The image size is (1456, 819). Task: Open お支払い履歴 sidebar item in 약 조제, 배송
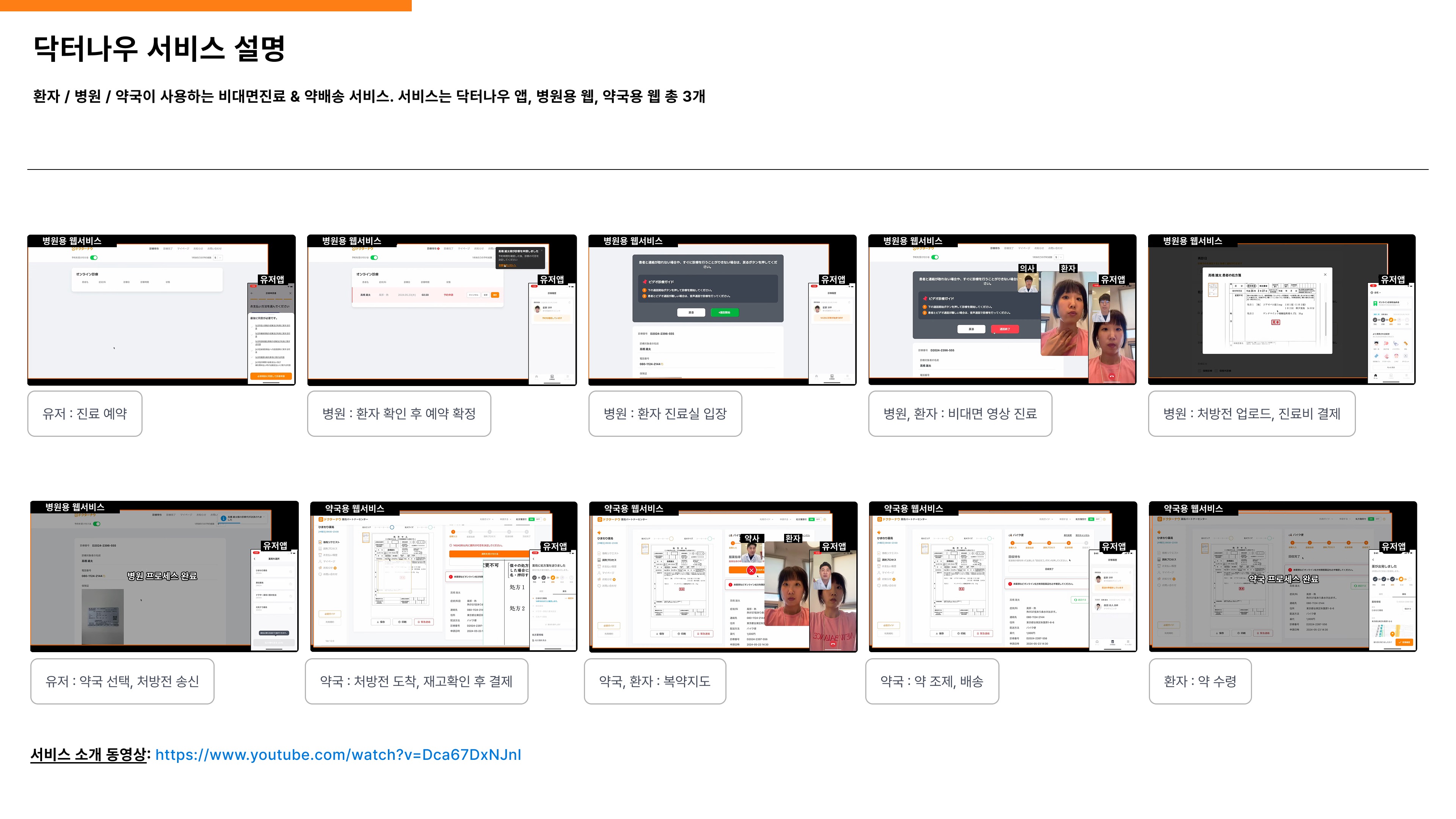887,566
